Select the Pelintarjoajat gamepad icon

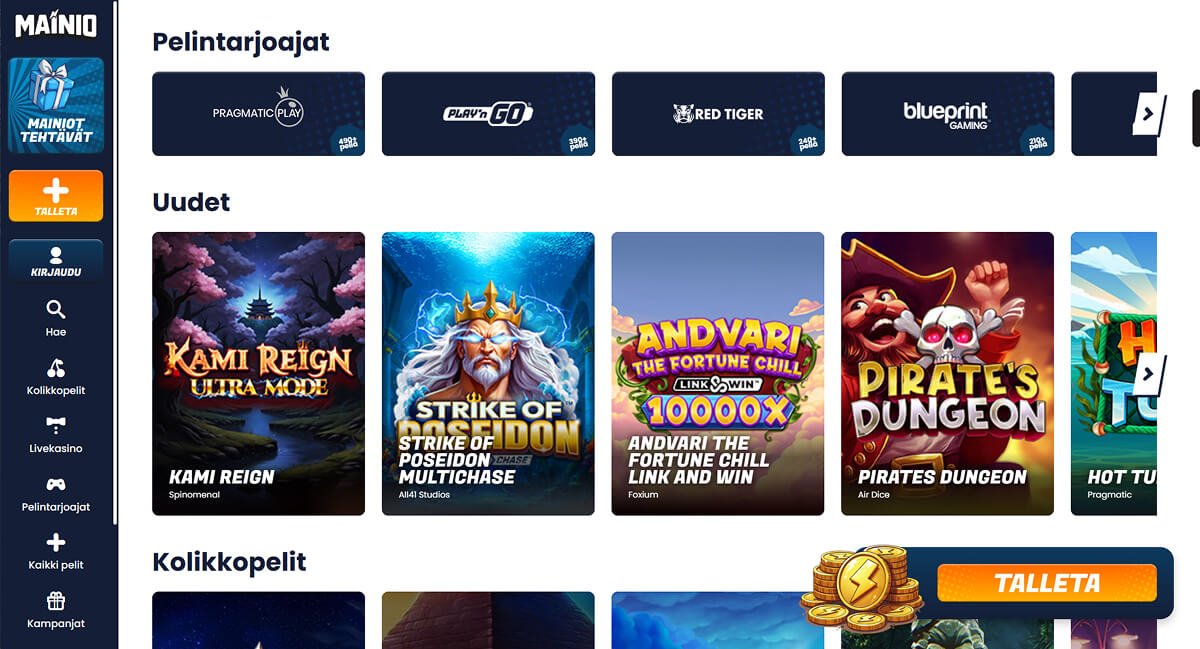coord(56,485)
